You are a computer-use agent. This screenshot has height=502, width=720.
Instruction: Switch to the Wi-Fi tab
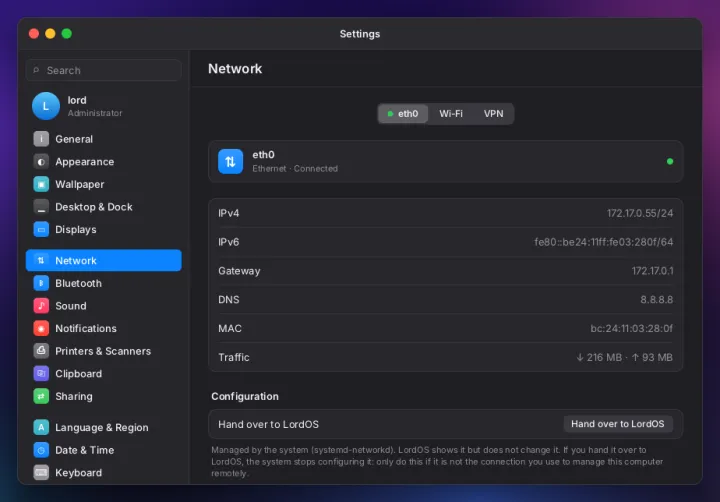(451, 113)
